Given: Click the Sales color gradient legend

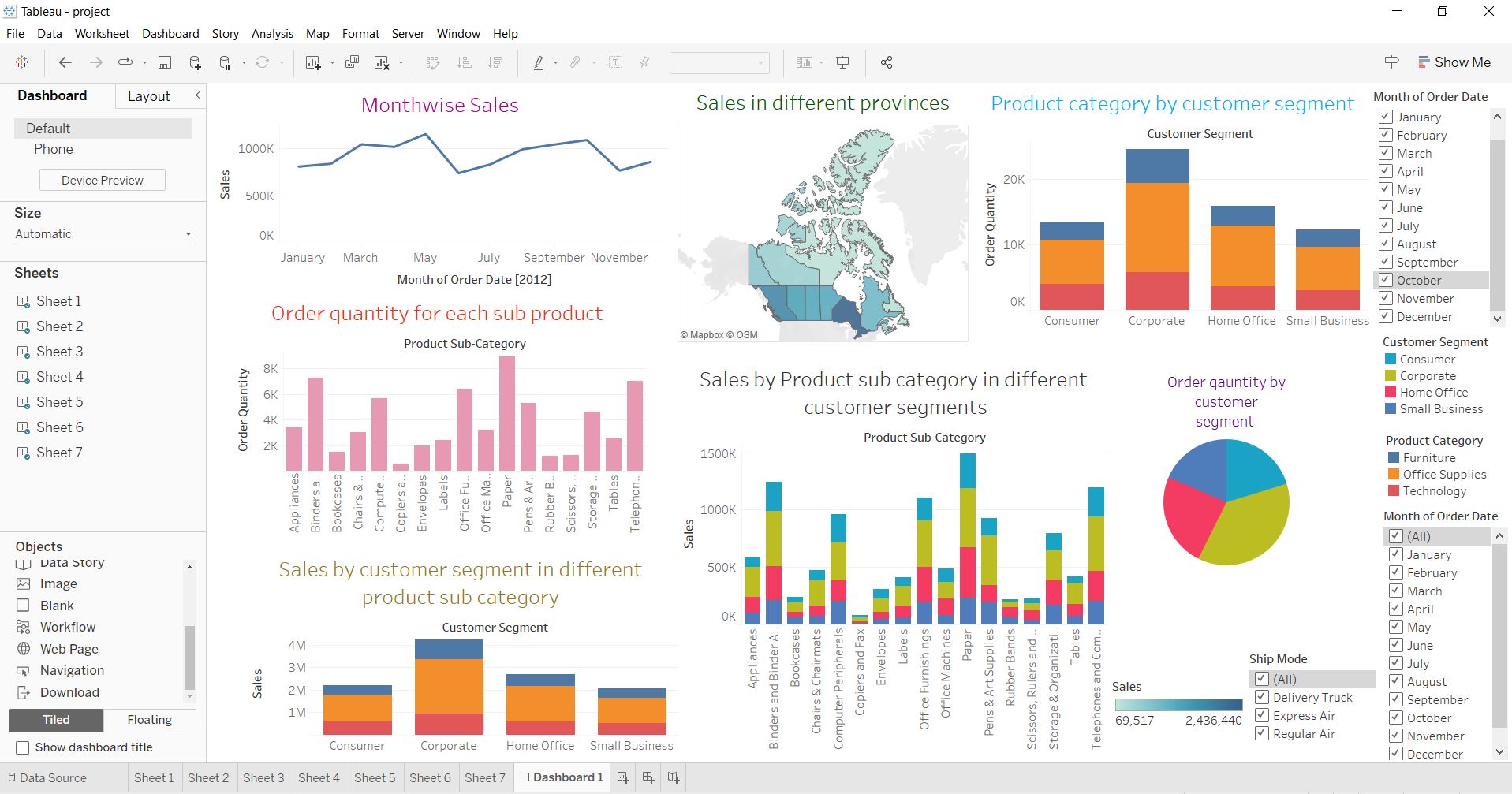Looking at the screenshot, I should coord(1178,705).
